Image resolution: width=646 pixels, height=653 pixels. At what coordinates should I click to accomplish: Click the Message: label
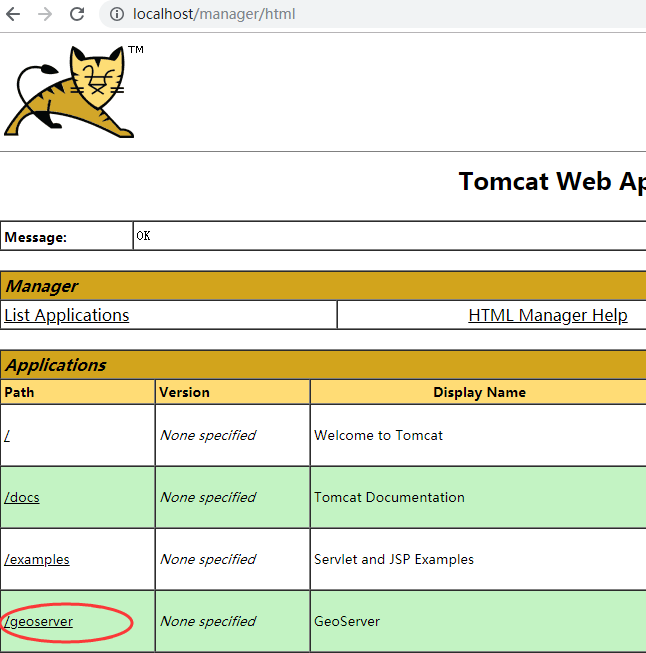tap(35, 237)
